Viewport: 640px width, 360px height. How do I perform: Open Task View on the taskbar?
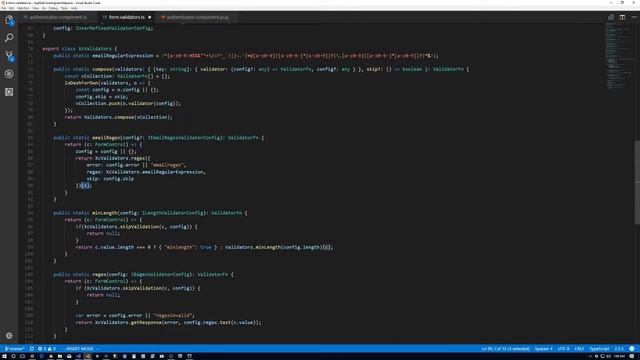point(22,356)
